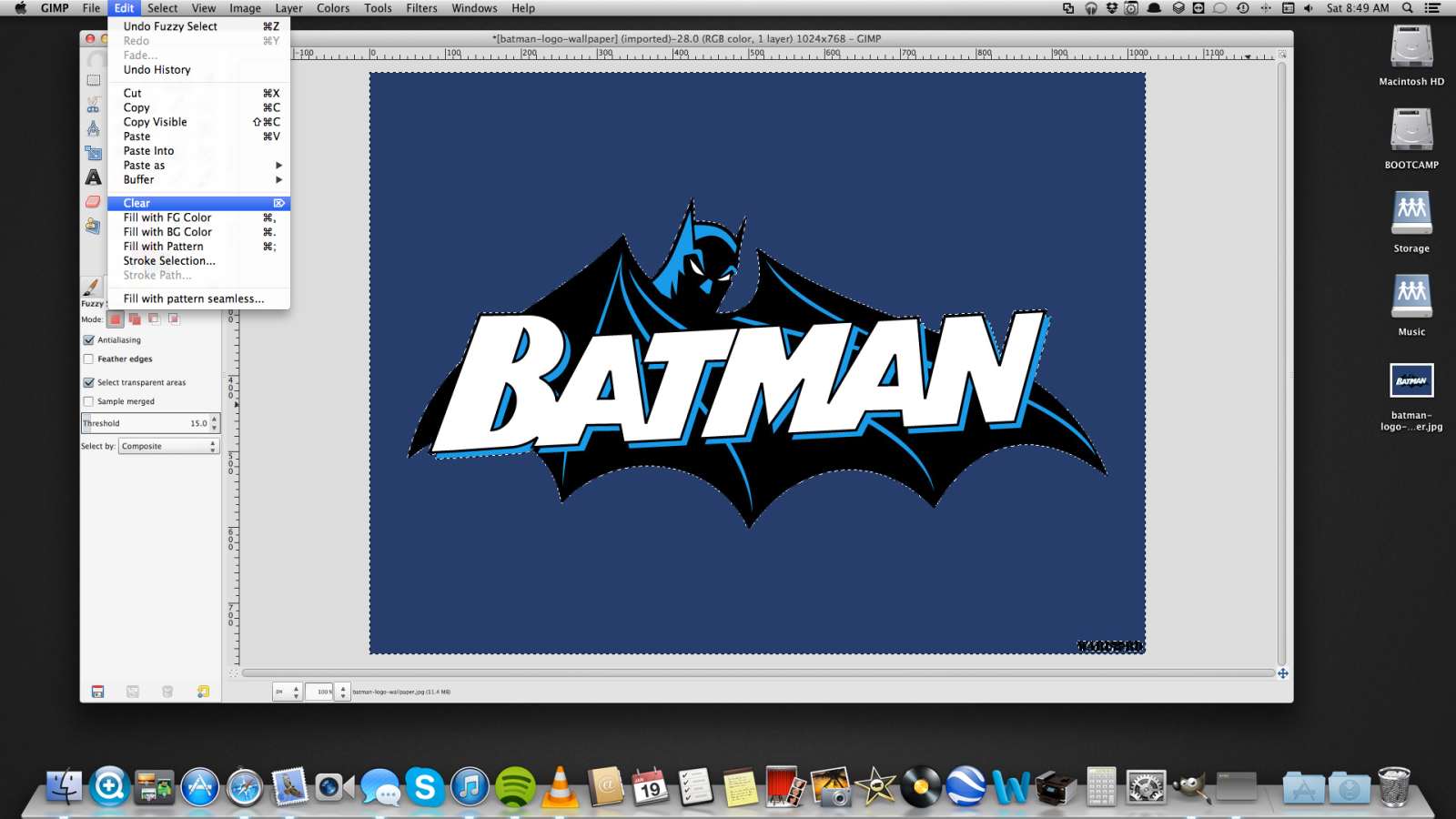Open the px unit dropdown in status bar

287,693
